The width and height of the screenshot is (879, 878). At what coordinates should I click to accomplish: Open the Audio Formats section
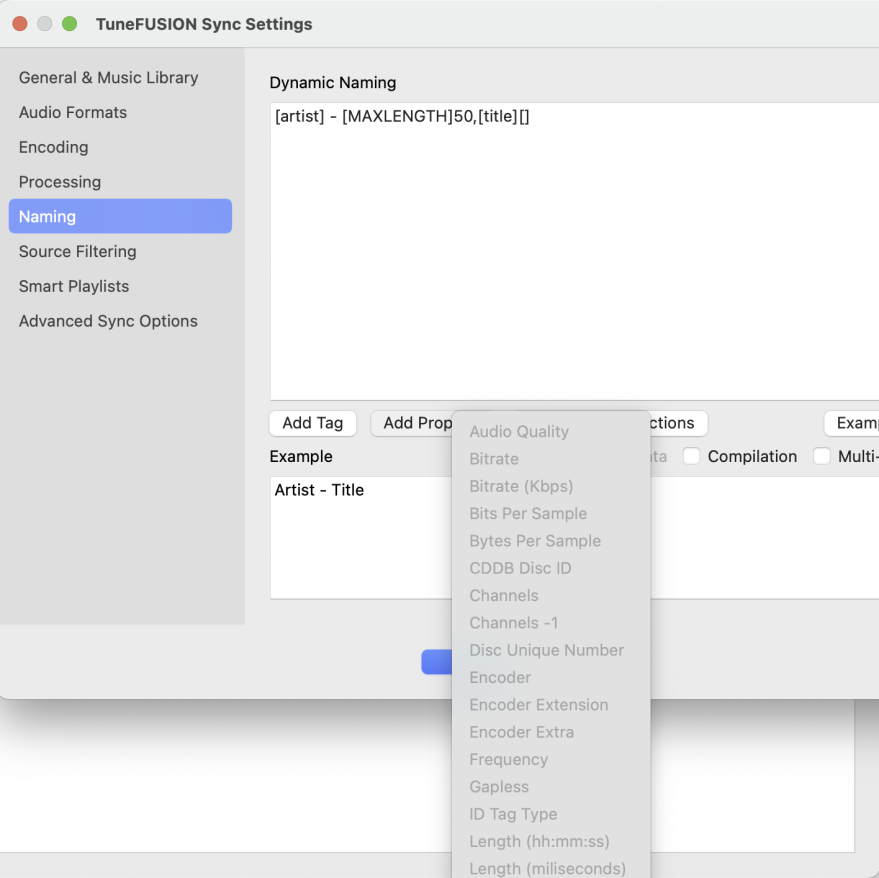73,112
